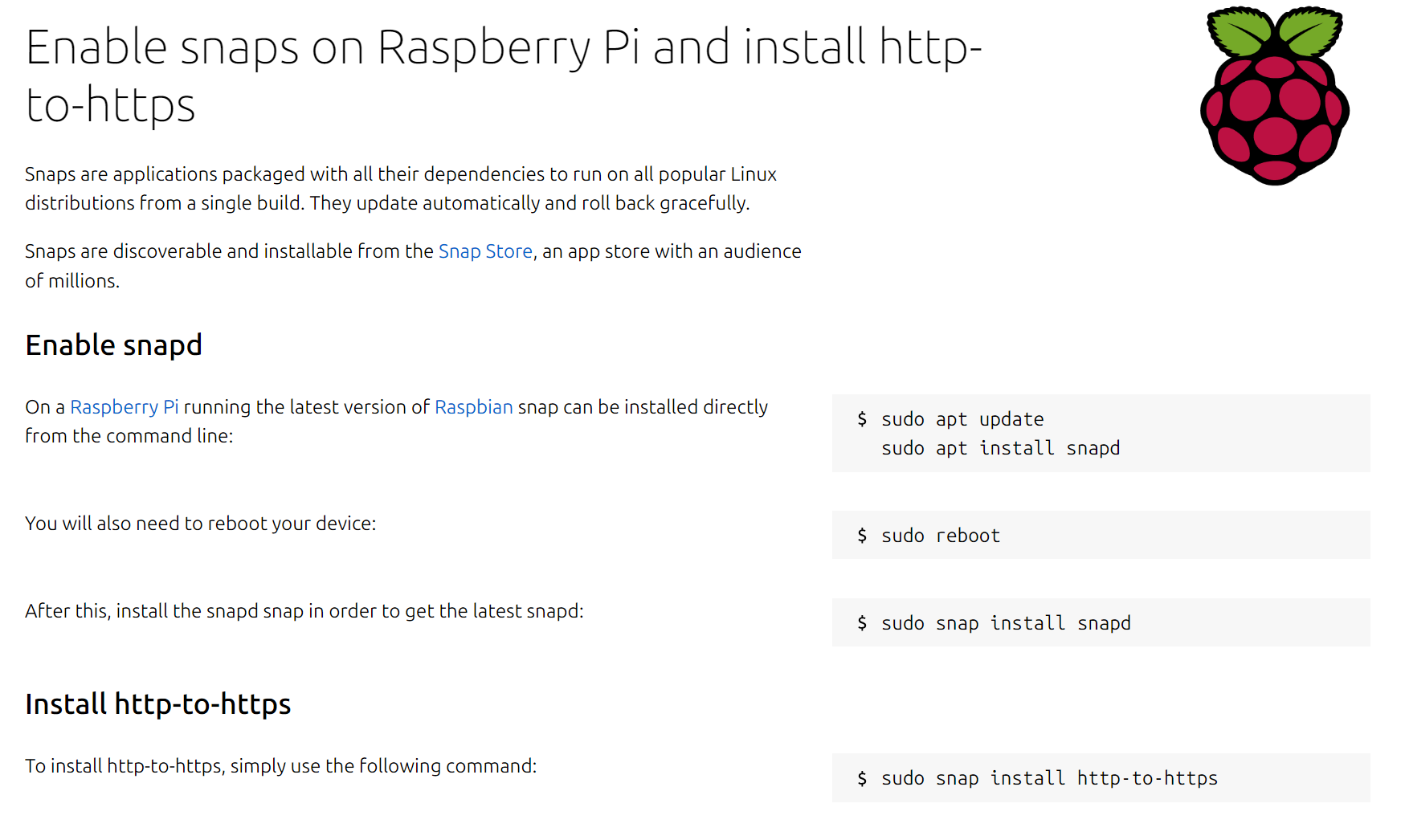1405x840 pixels.
Task: Click the dollar prompt before 'sudo reboot'
Action: pyautogui.click(x=862, y=536)
